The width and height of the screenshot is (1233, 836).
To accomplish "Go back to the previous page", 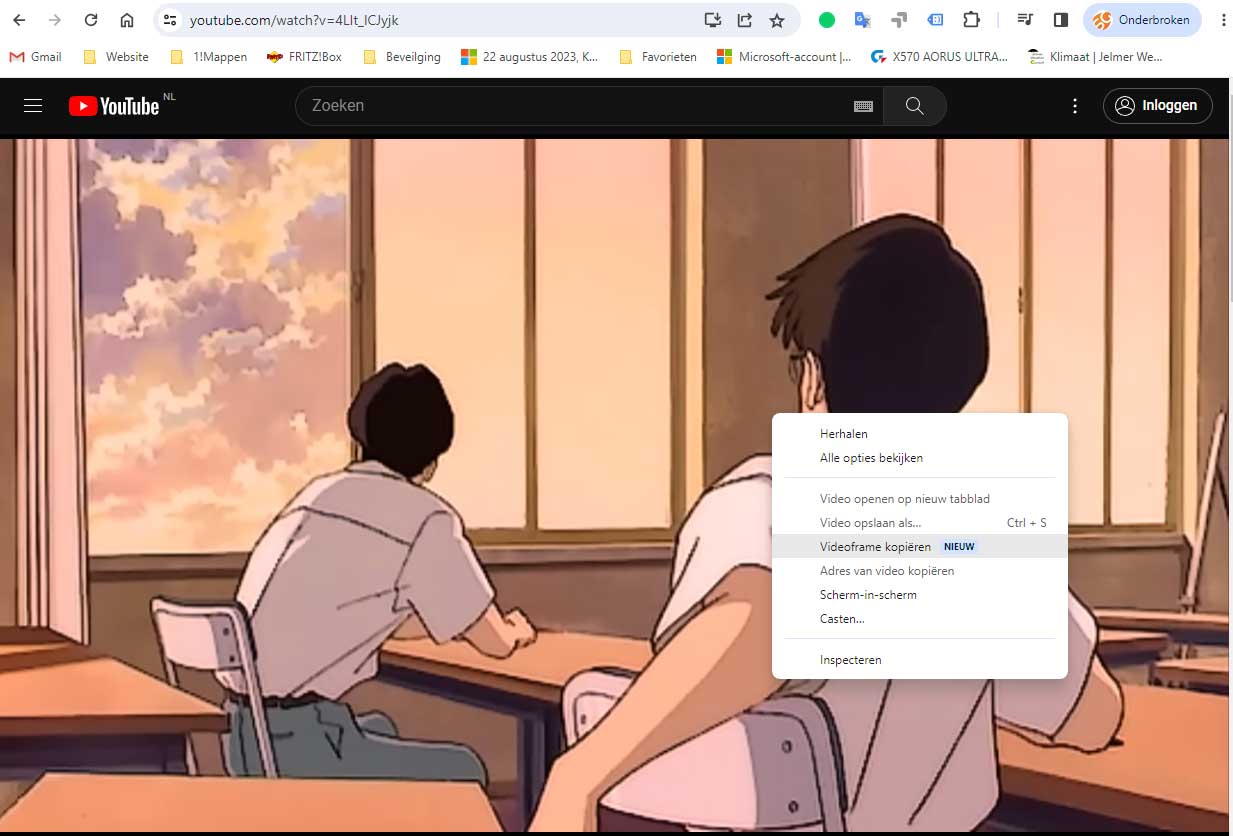I will (x=19, y=20).
